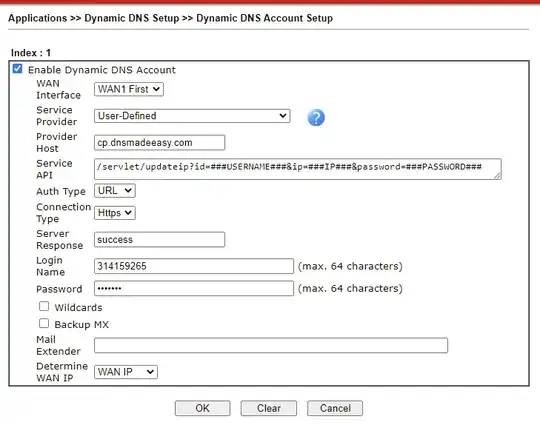Grab the Service API textarea resize handle

point(497,176)
